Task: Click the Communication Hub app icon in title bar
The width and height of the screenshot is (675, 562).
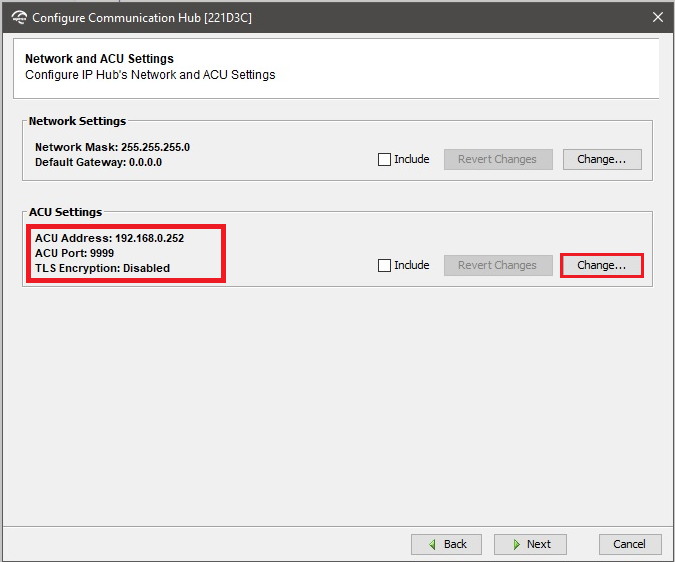Action: coord(18,17)
